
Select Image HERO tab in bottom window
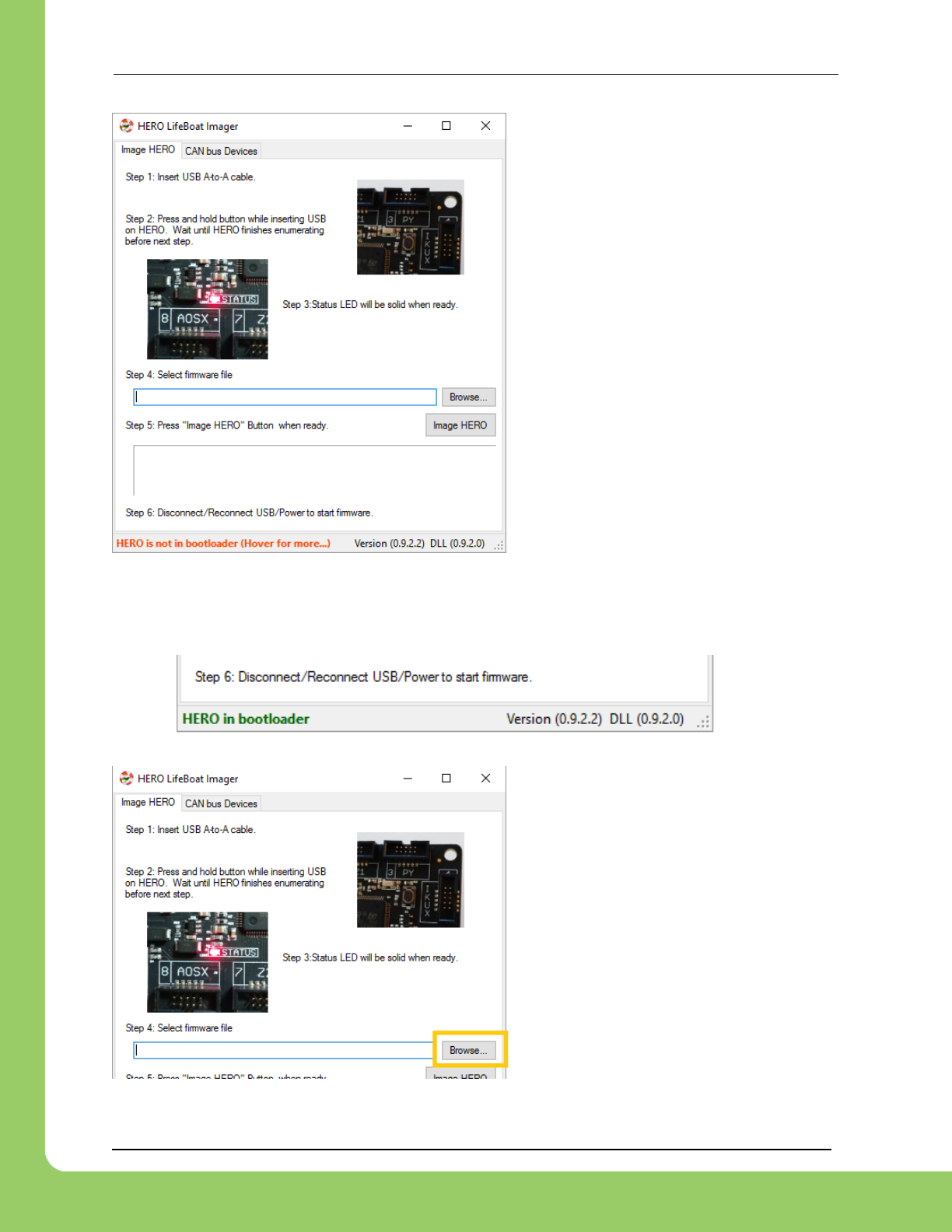pyautogui.click(x=148, y=802)
